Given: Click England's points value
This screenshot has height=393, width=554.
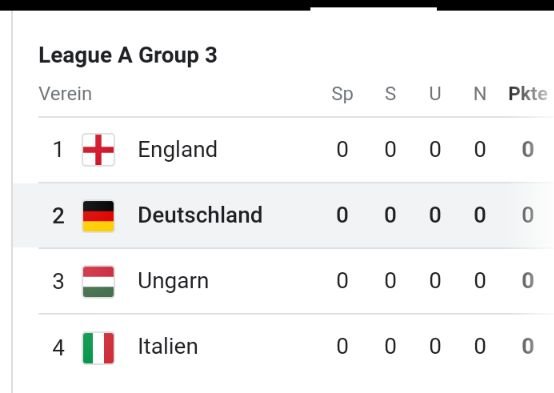Looking at the screenshot, I should tap(528, 149).
